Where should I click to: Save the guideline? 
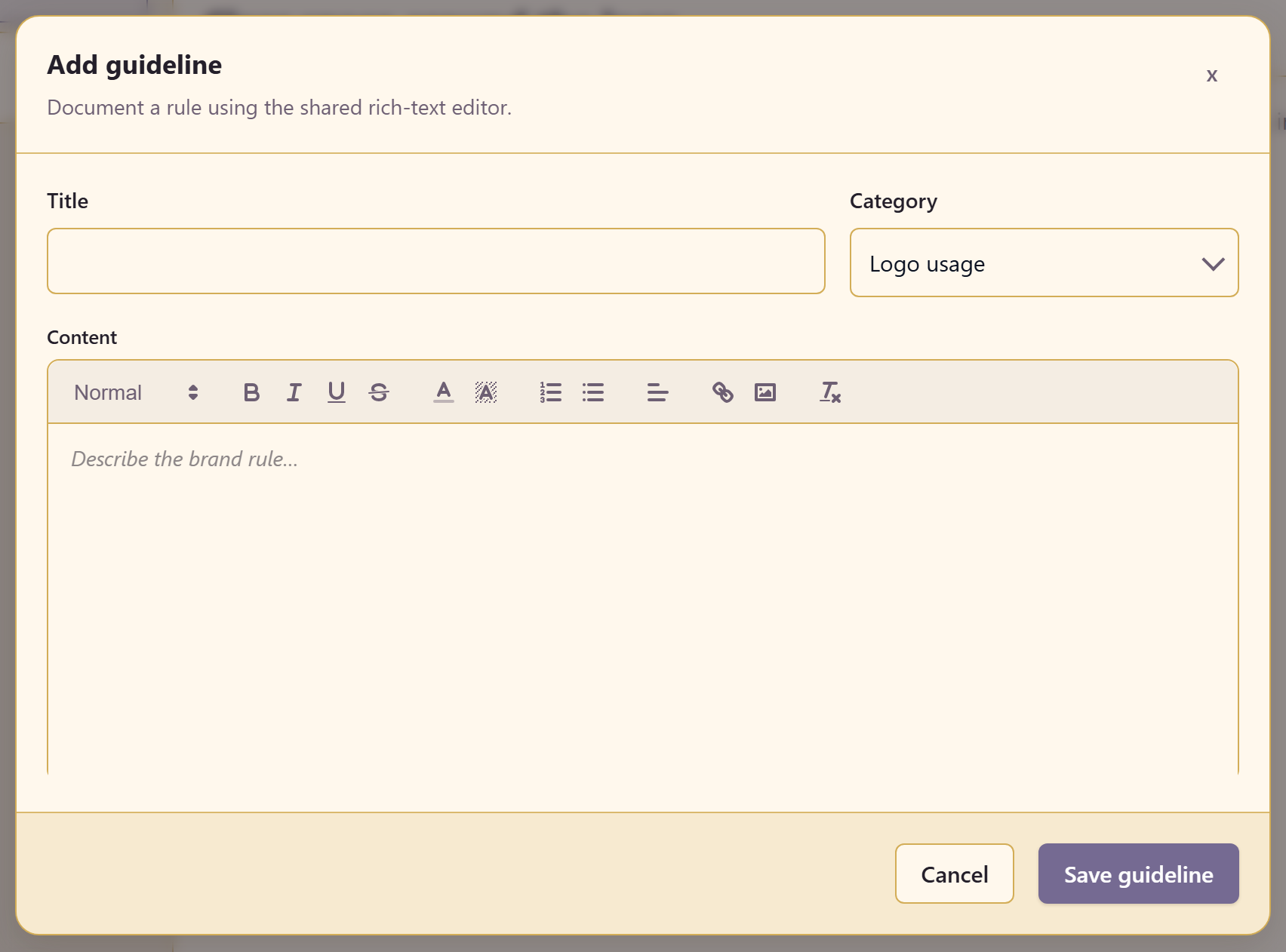[1139, 874]
